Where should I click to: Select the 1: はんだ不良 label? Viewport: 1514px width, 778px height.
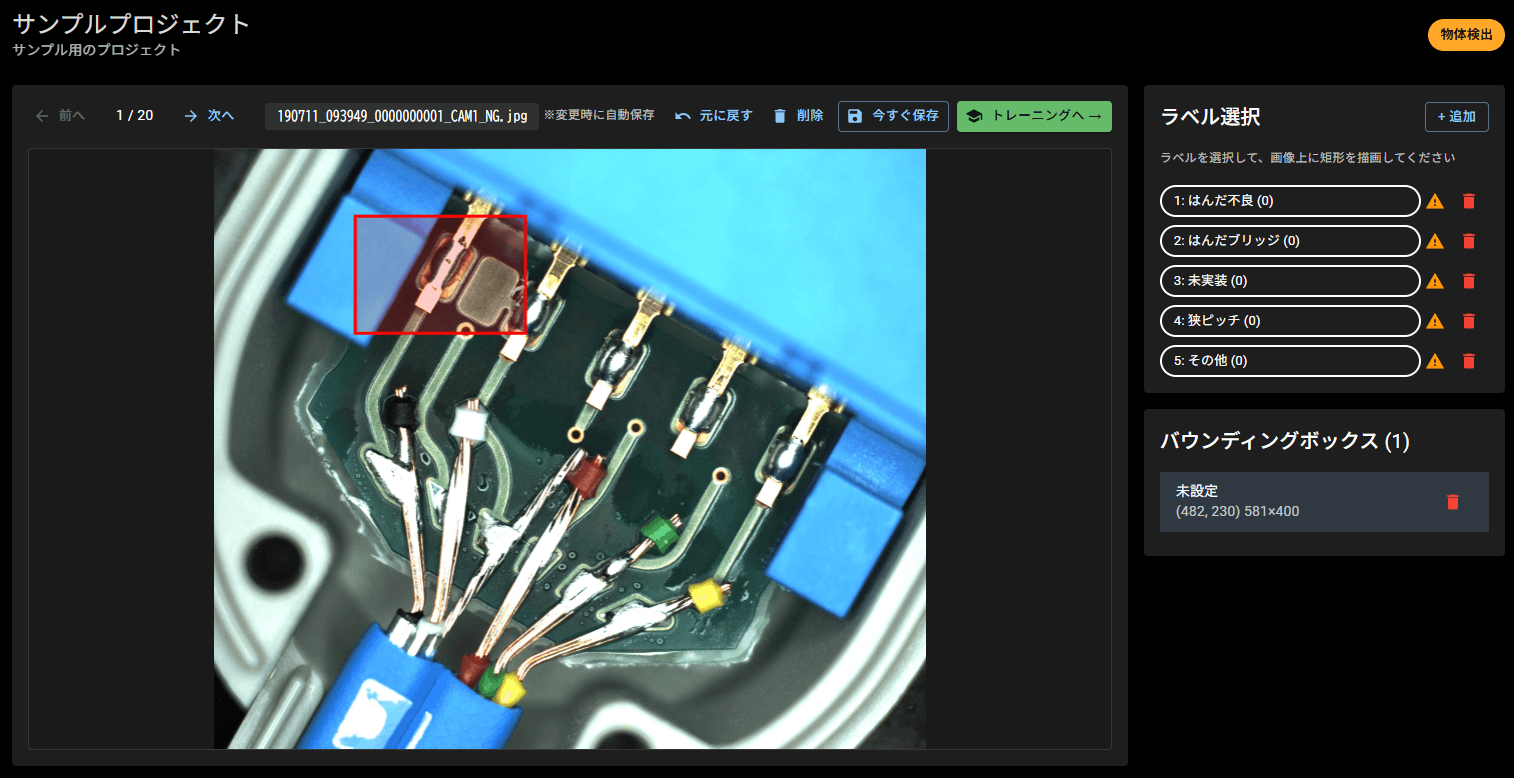pos(1289,201)
